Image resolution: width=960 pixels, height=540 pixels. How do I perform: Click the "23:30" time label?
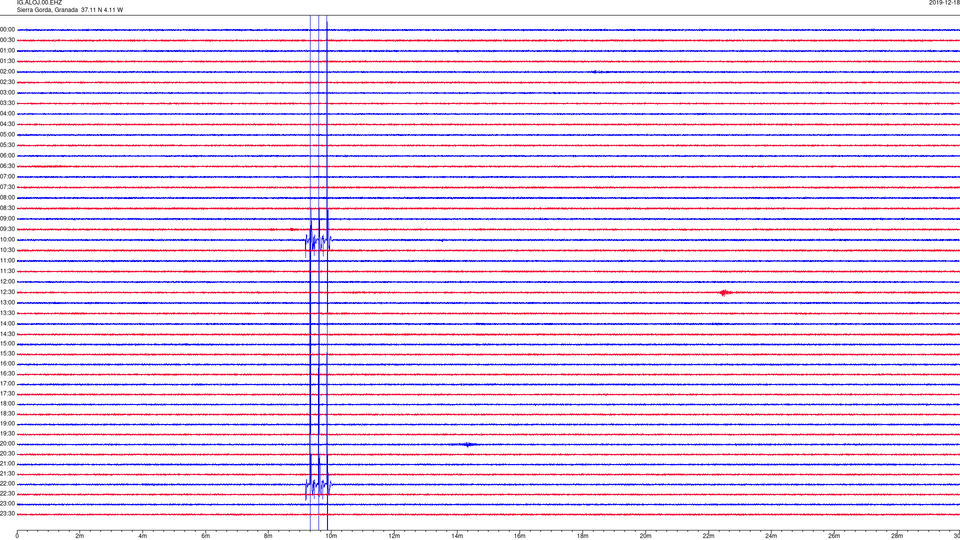tap(7, 514)
